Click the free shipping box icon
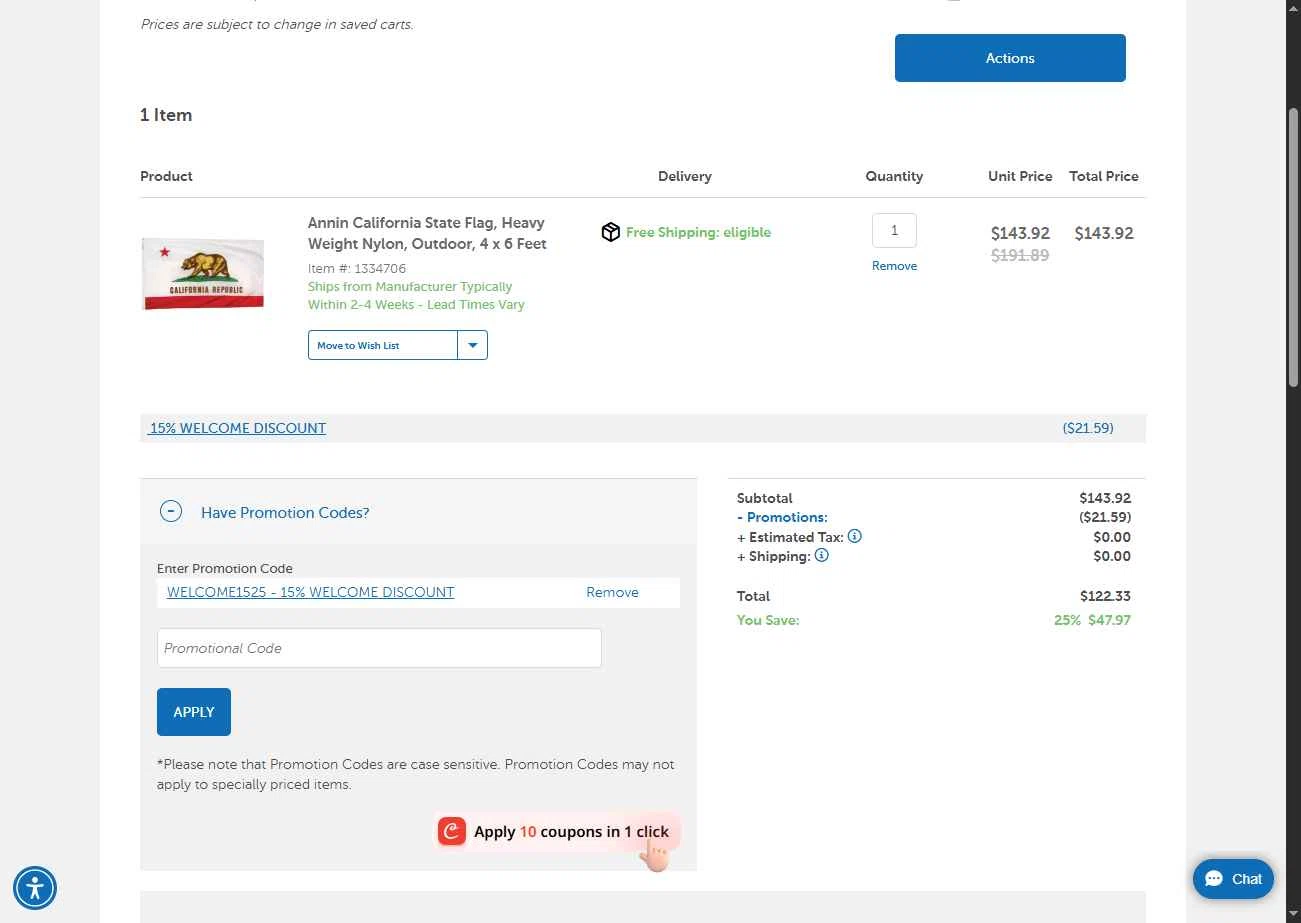Image resolution: width=1301 pixels, height=923 pixels. 611,232
